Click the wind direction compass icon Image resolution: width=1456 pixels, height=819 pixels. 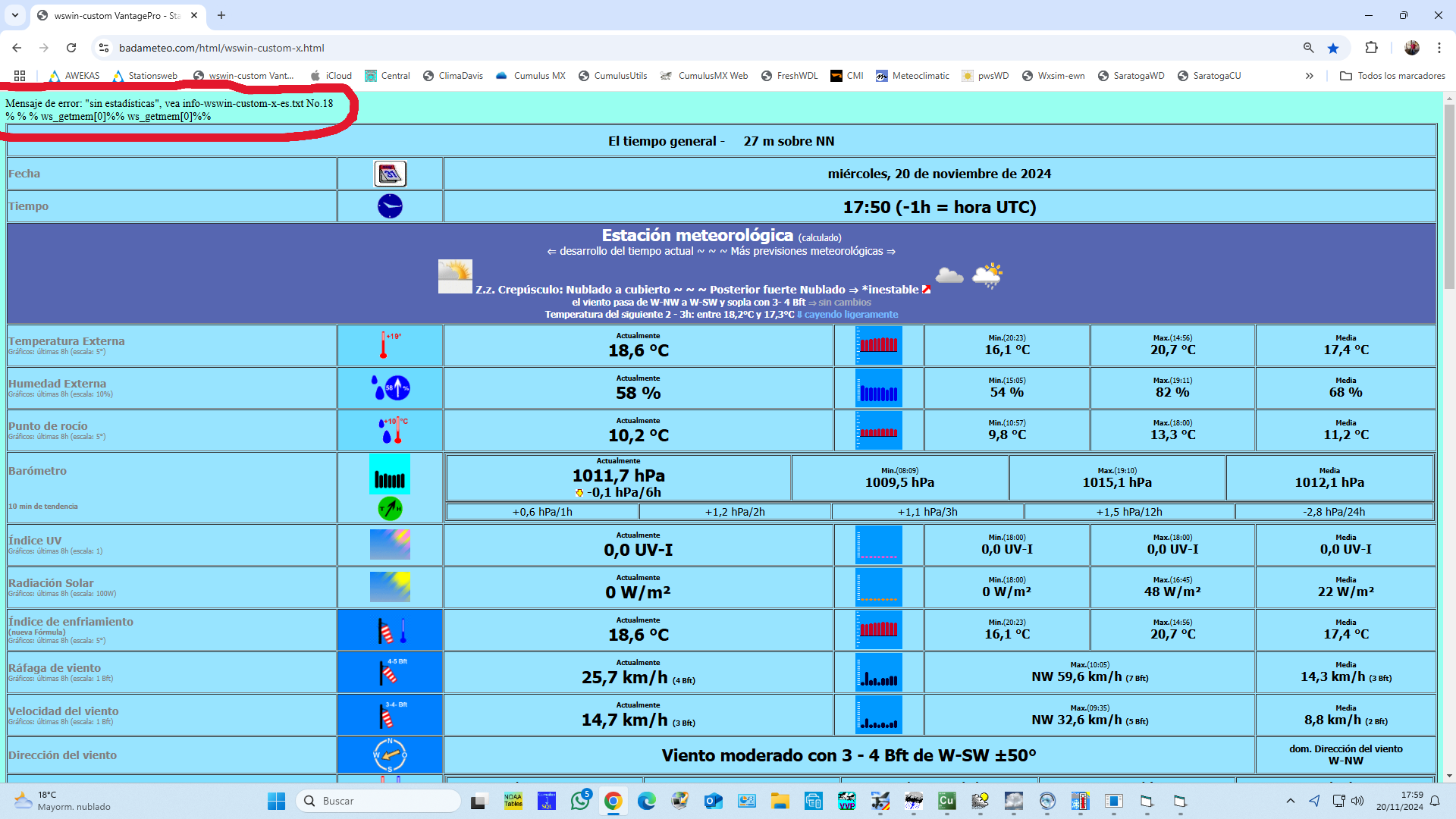pos(390,755)
